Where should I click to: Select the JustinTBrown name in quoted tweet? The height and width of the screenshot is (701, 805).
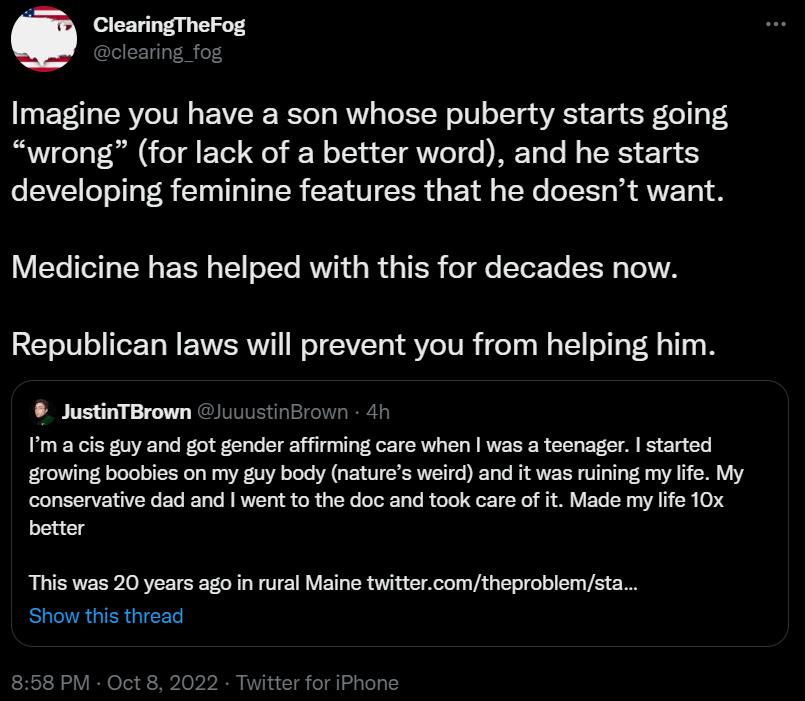126,411
